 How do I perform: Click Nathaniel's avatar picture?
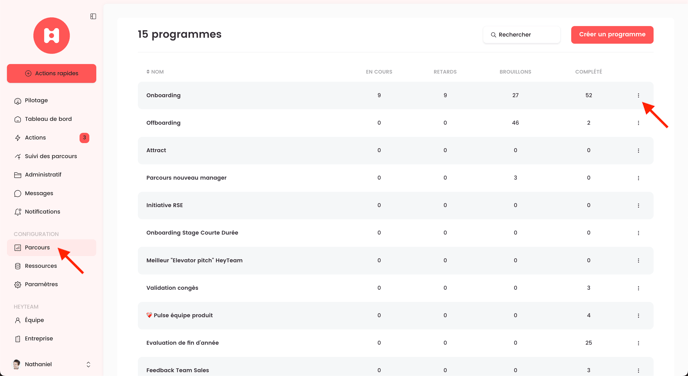click(x=17, y=364)
